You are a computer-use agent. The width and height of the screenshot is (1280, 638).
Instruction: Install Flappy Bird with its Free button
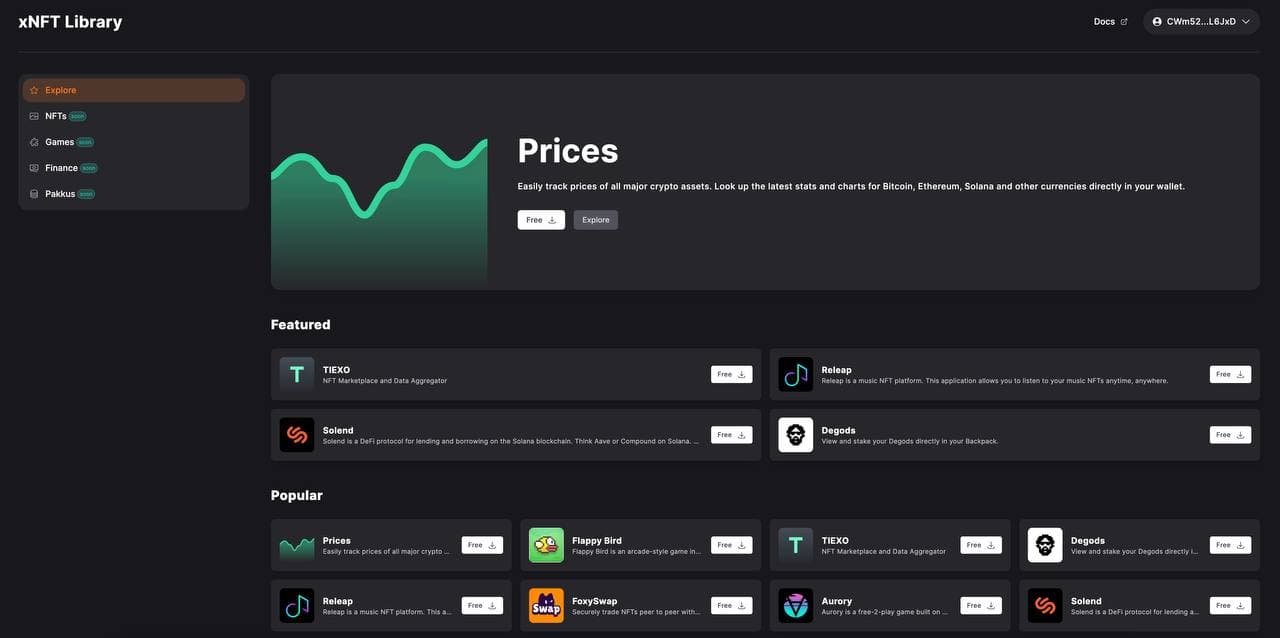(732, 545)
